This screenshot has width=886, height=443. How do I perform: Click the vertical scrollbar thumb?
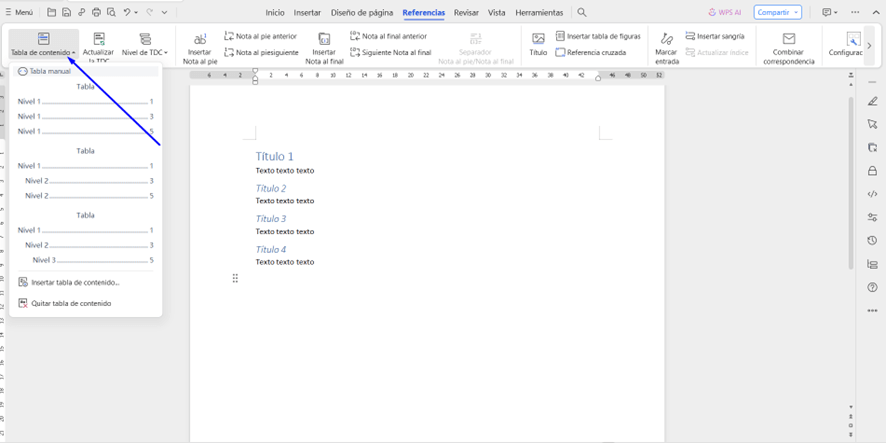(x=852, y=183)
